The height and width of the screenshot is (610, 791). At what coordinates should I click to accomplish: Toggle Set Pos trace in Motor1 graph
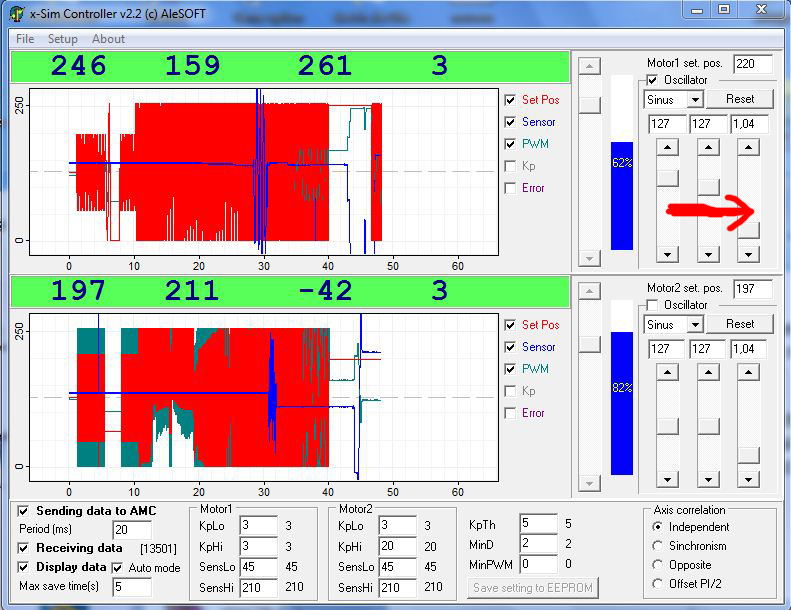point(510,100)
